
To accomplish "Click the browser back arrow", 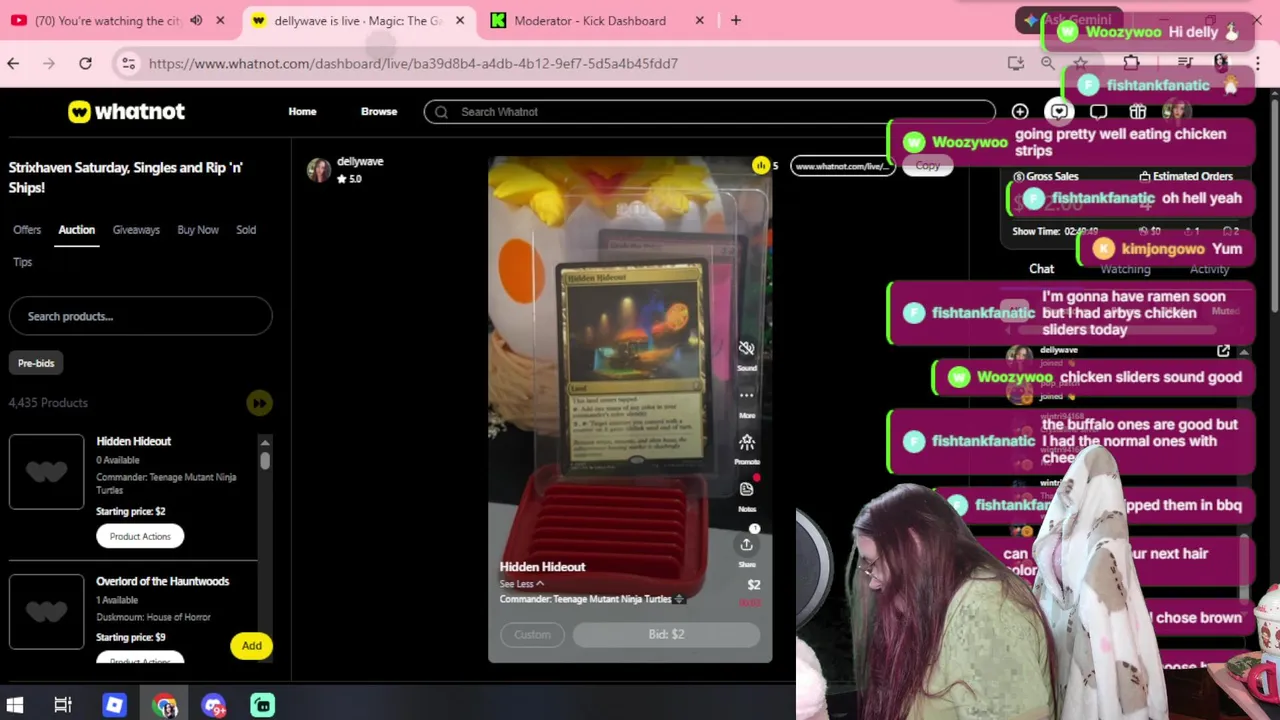I will 13,63.
